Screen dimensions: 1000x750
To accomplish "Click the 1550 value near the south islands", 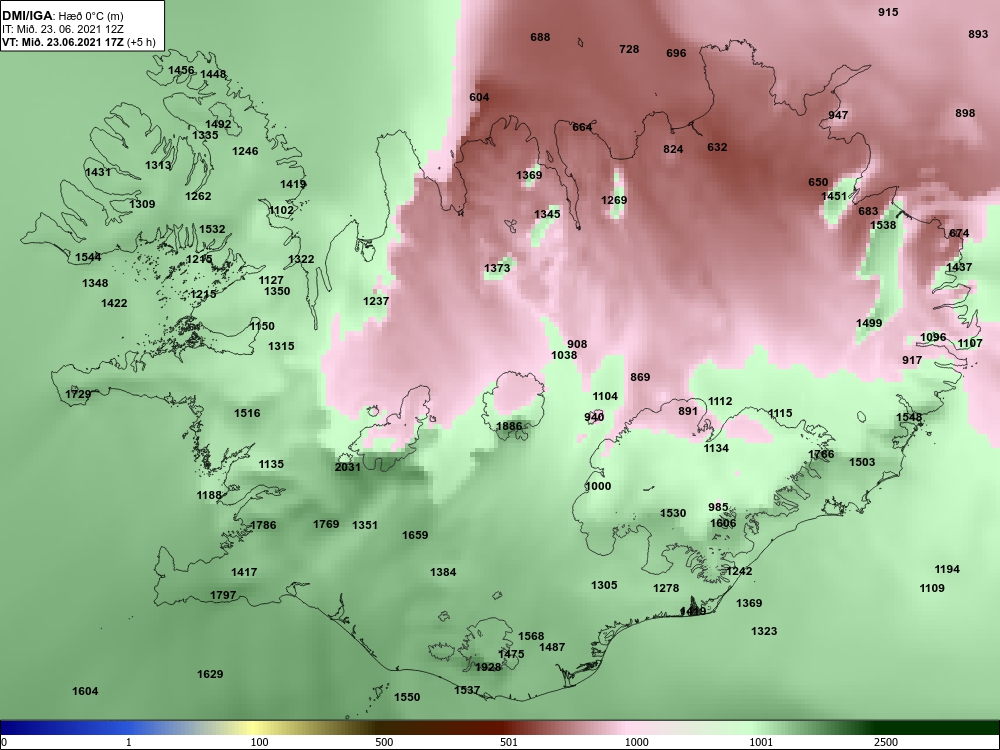I will [x=407, y=697].
